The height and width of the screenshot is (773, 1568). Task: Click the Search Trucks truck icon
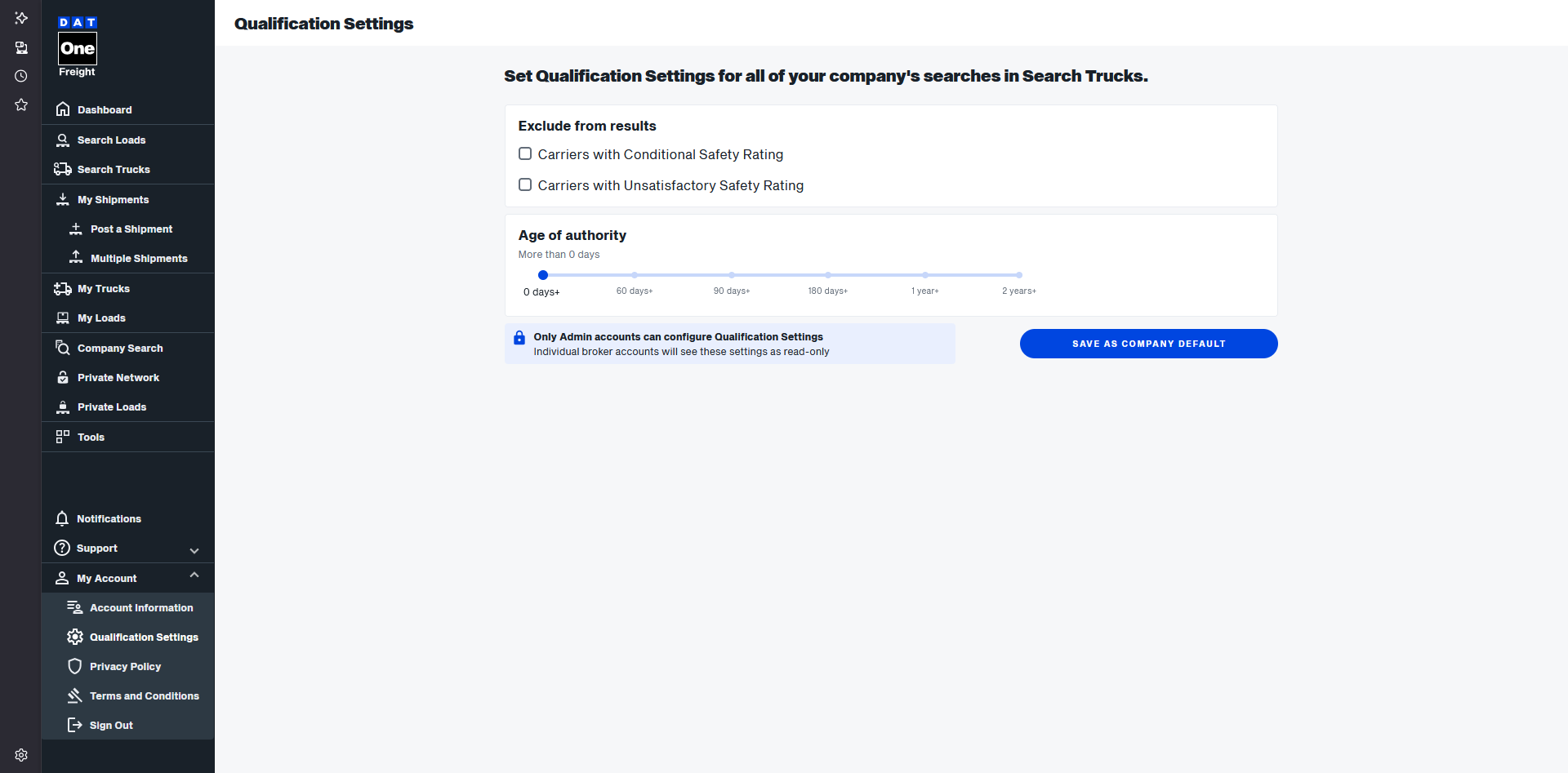(x=63, y=169)
